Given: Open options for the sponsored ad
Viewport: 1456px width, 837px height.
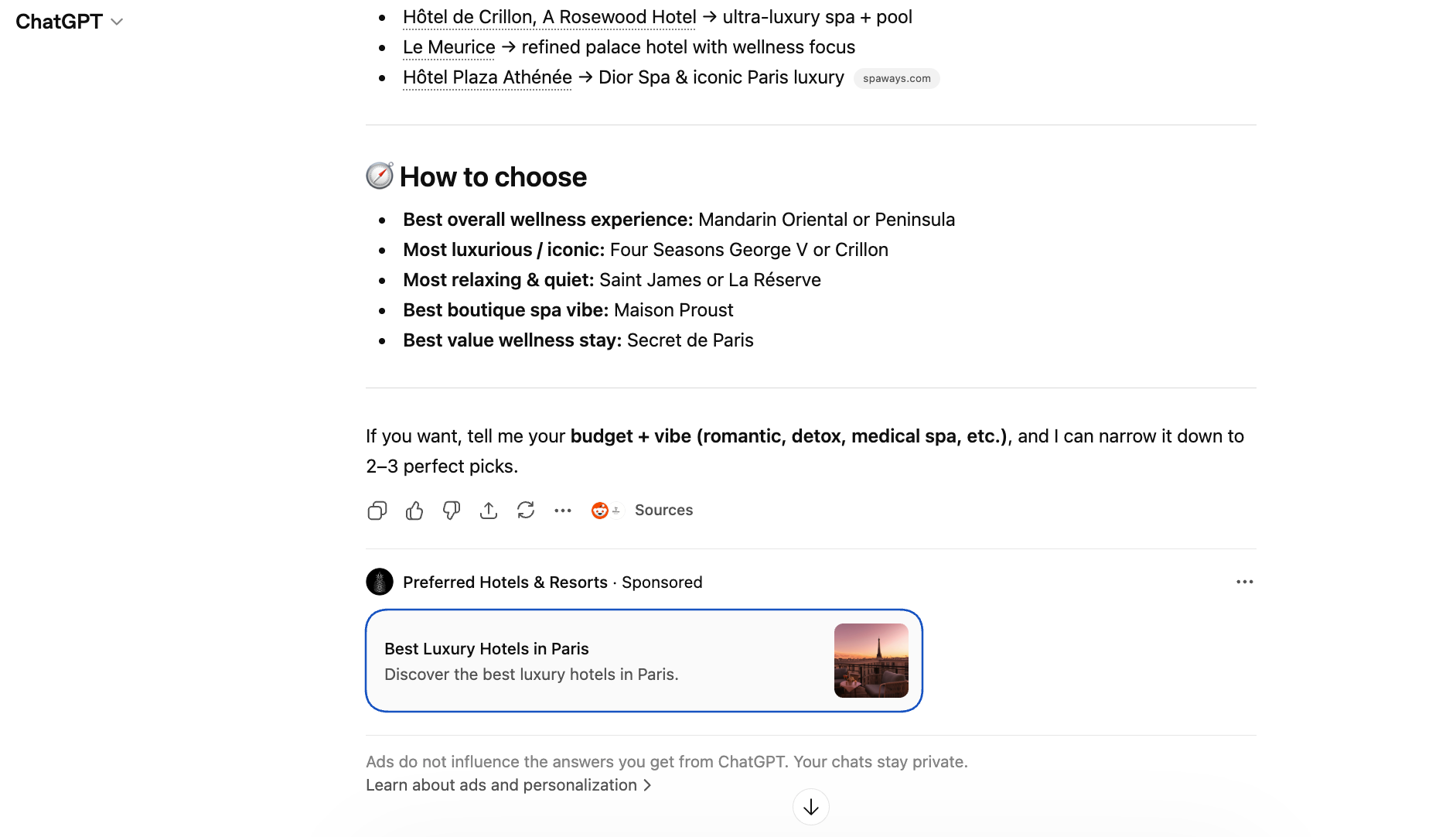Looking at the screenshot, I should point(1244,582).
